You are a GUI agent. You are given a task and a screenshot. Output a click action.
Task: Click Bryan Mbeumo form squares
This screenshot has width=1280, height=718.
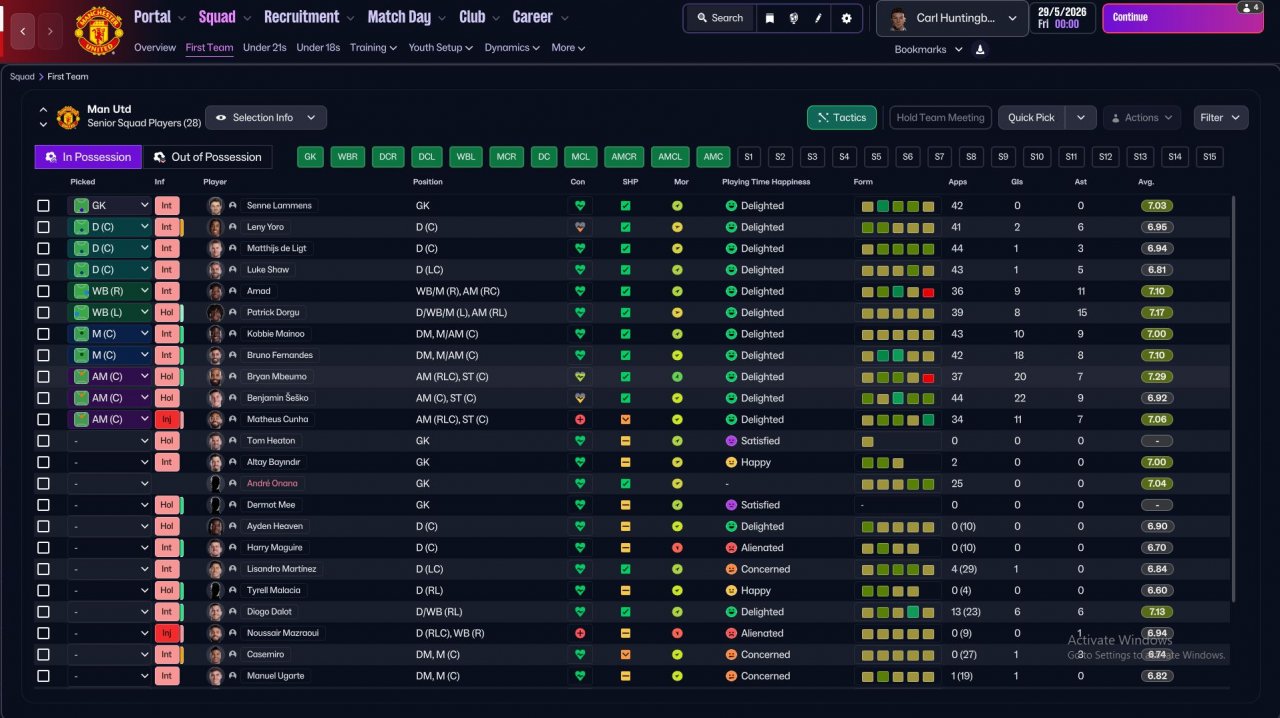click(x=898, y=377)
